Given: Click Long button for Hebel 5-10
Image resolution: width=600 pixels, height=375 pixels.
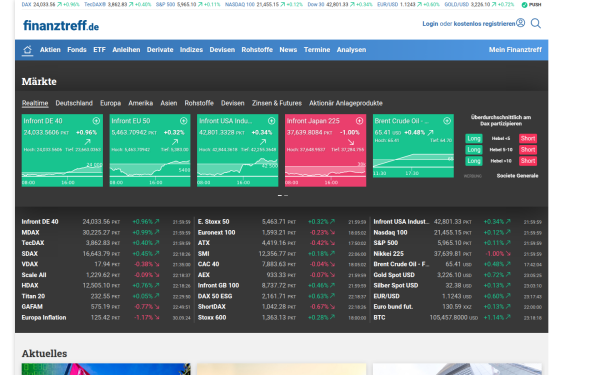Looking at the screenshot, I should click(x=474, y=150).
